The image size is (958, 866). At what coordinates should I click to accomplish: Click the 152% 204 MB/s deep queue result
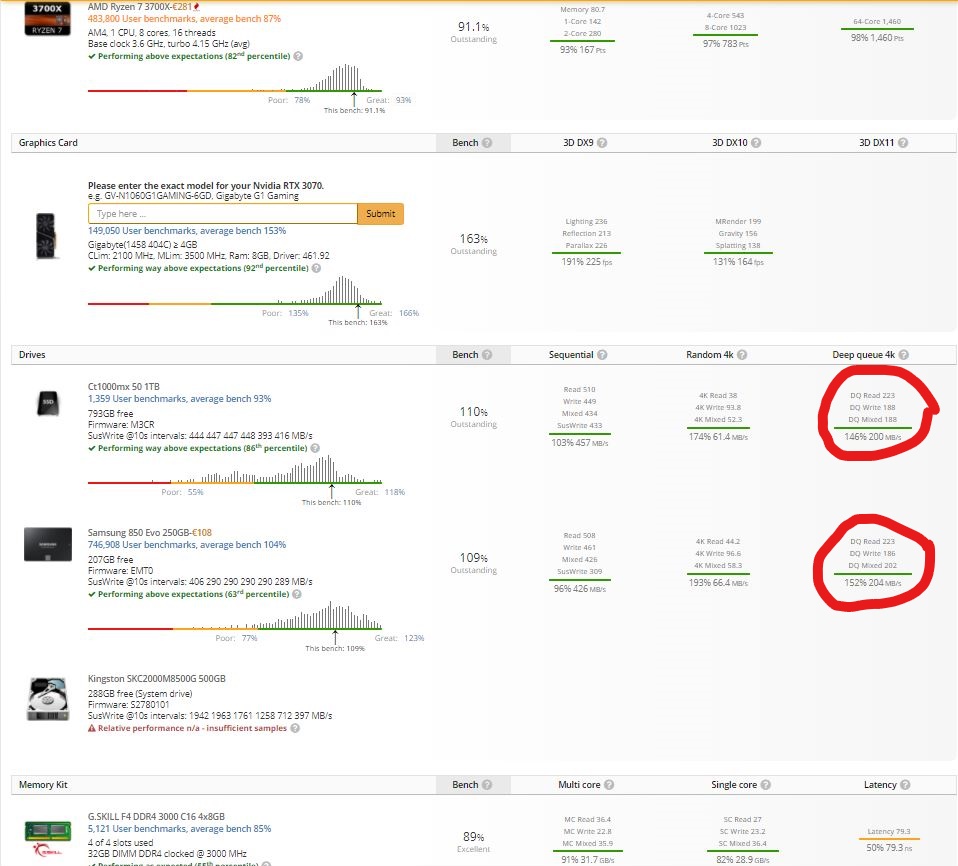(872, 583)
